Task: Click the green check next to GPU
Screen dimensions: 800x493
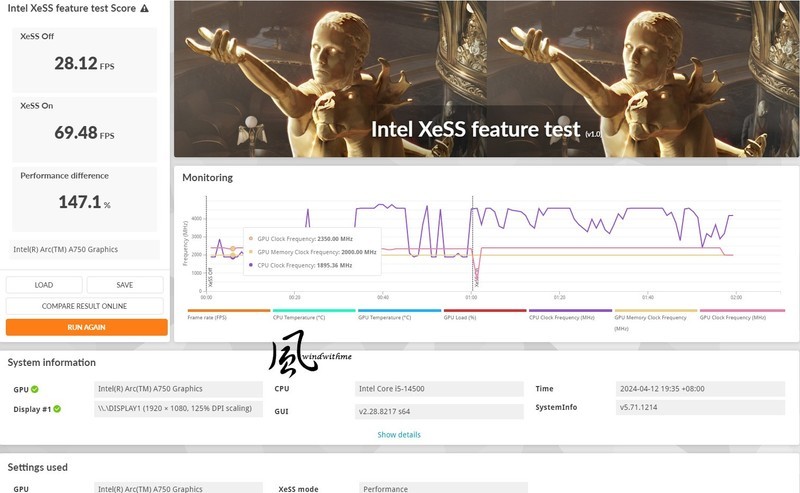Action: pyautogui.click(x=35, y=389)
